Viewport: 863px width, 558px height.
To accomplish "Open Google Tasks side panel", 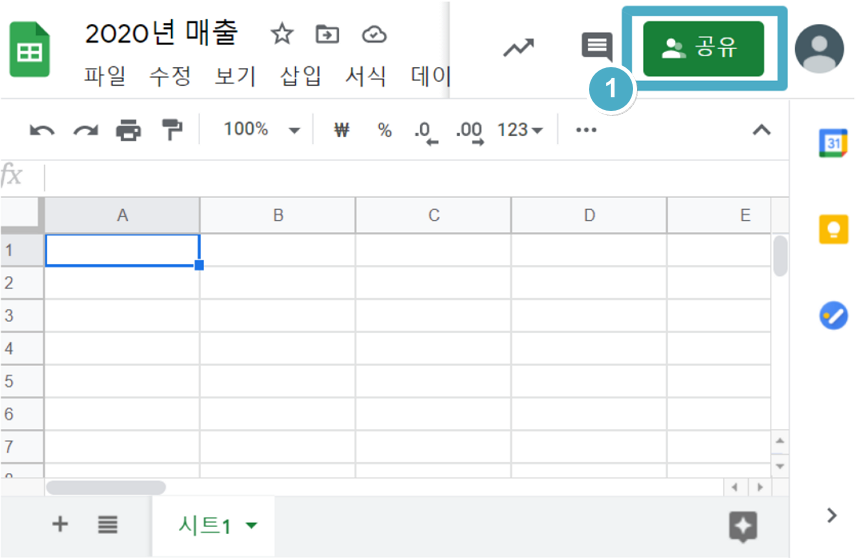I will click(833, 315).
